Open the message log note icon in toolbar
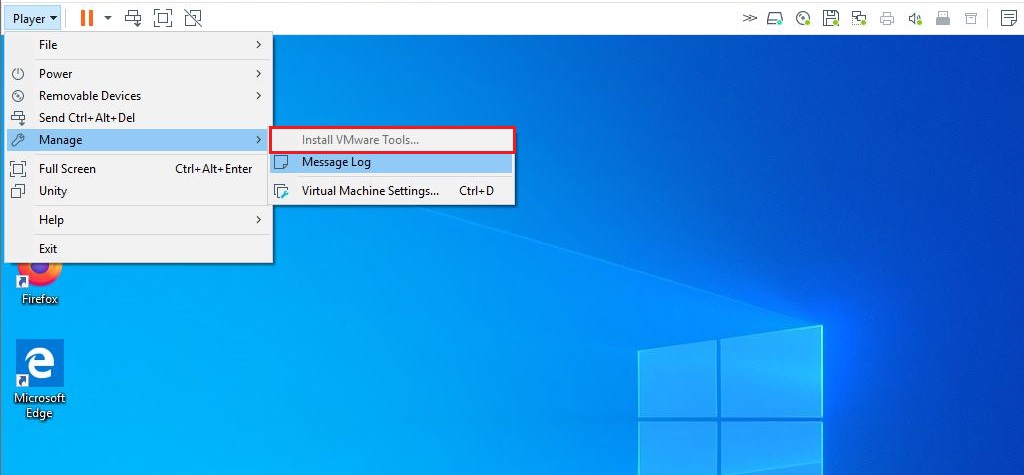 pos(1007,18)
